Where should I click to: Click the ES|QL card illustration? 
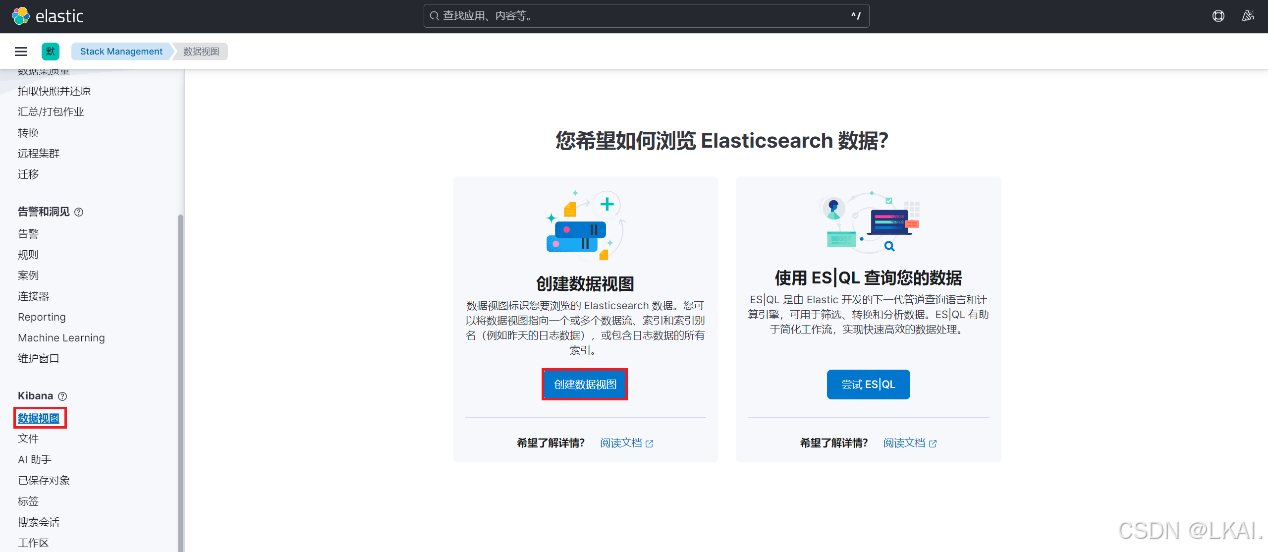[x=868, y=222]
